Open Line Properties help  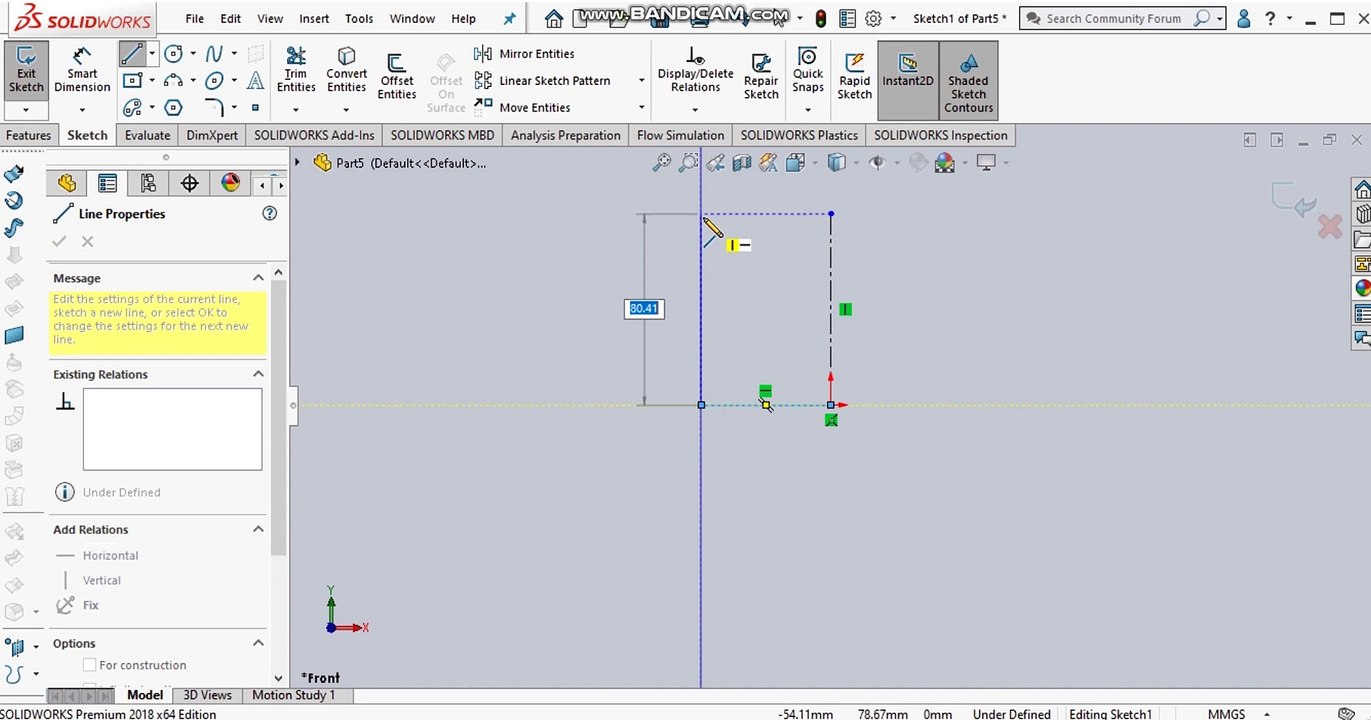[x=269, y=213]
